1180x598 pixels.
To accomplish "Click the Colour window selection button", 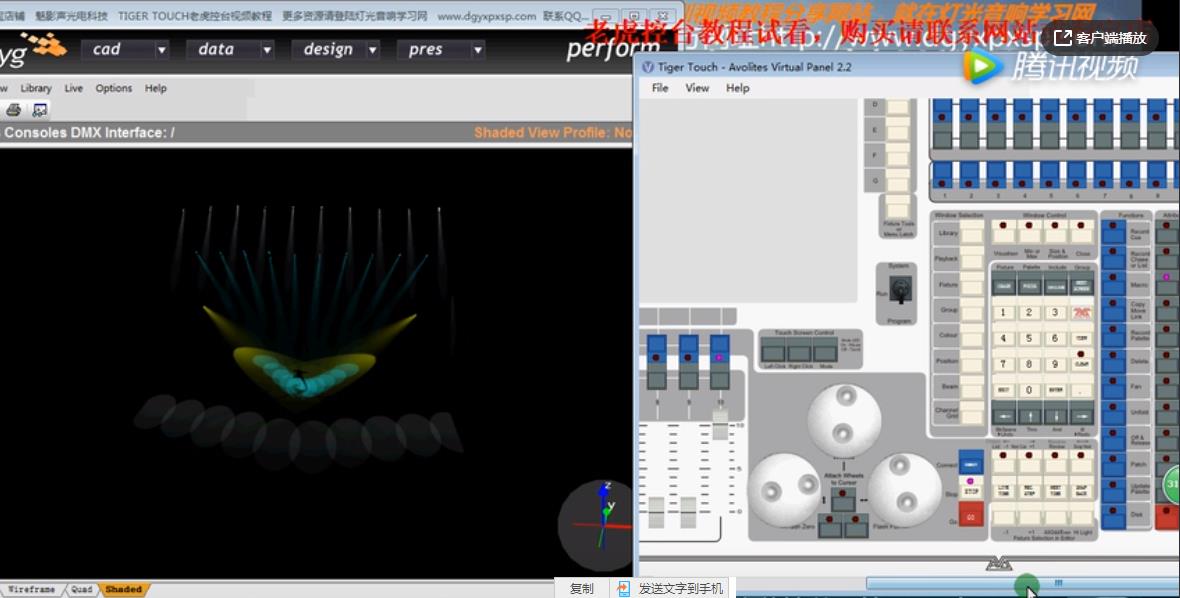I will [972, 335].
